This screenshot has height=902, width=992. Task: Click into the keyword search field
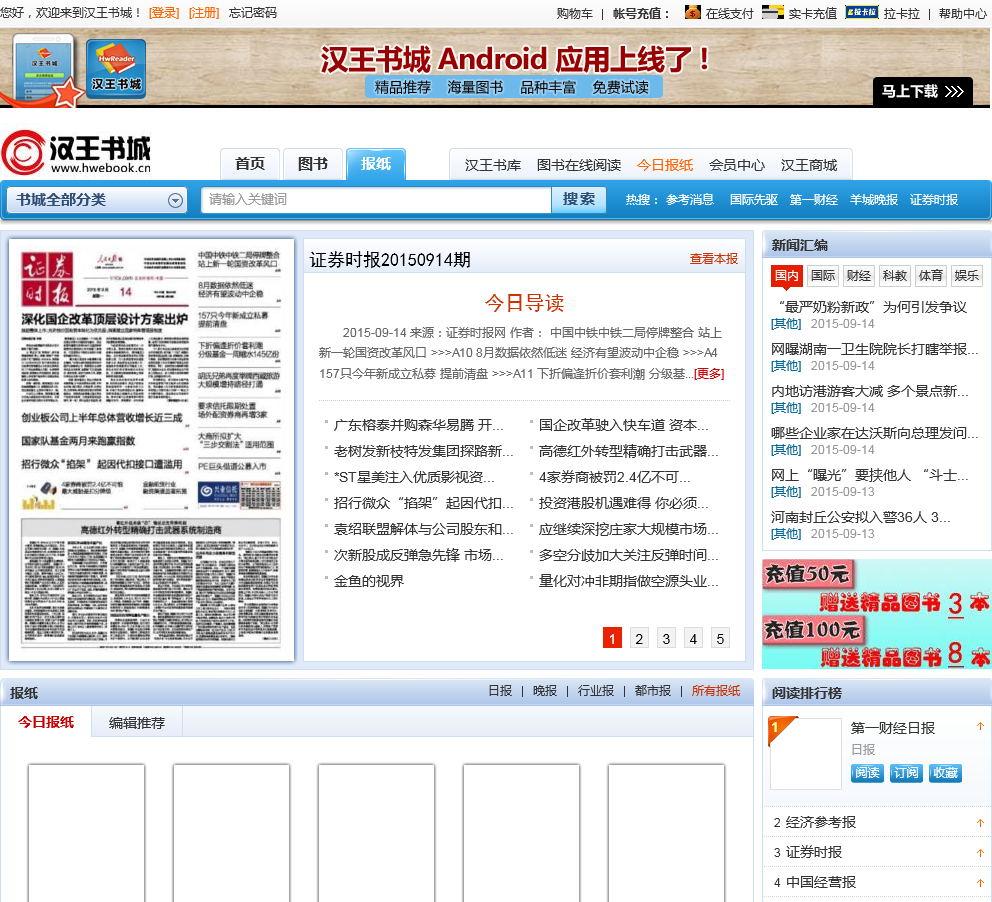[x=376, y=200]
